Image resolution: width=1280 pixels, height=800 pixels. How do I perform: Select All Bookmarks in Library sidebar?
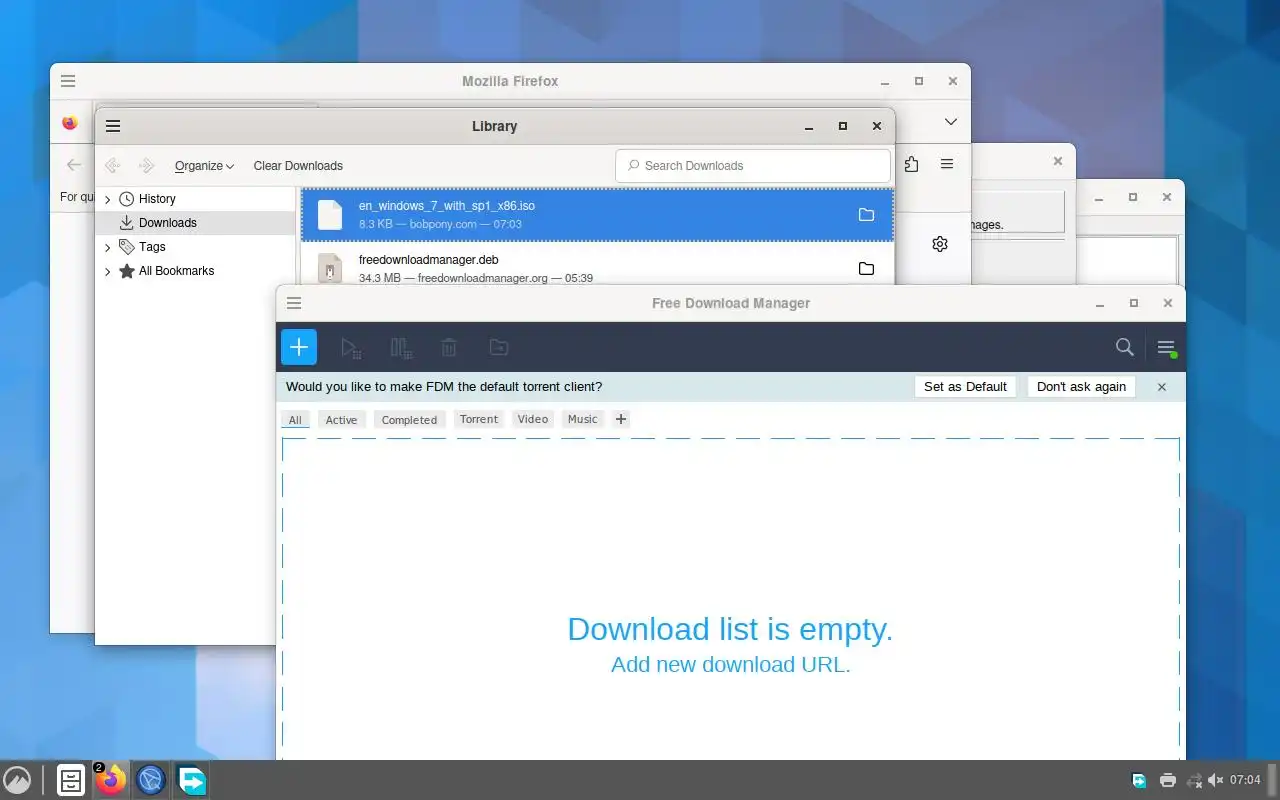point(176,271)
